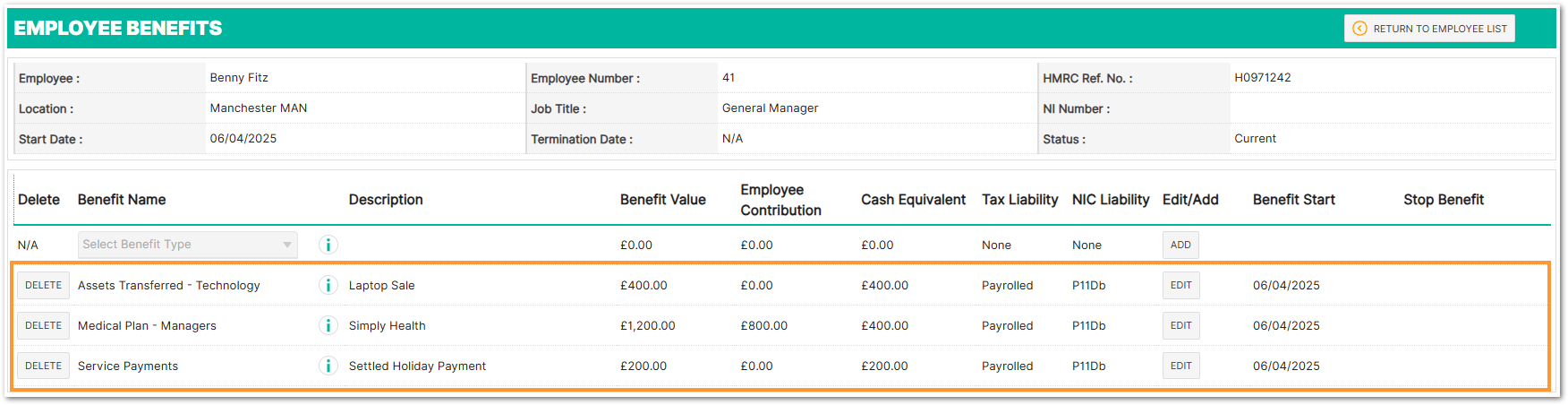This screenshot has height=405, width=1568.
Task: Show info for Service Payments benefit
Action: [328, 366]
